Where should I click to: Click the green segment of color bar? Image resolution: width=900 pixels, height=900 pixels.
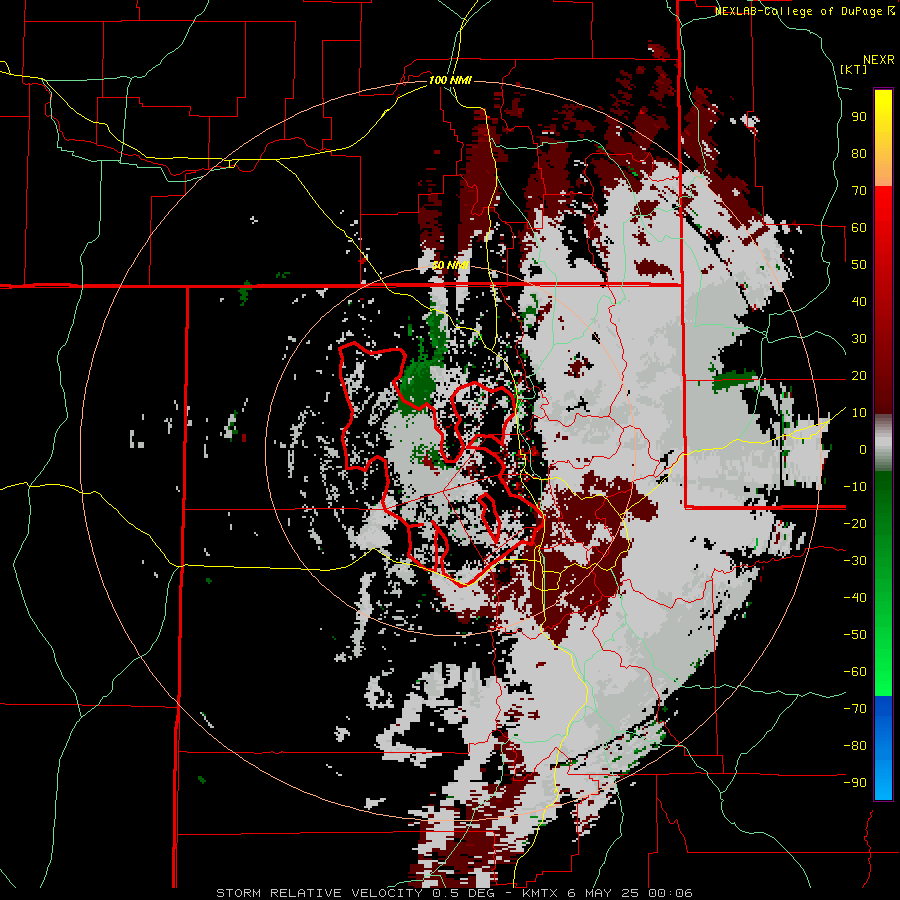[x=883, y=583]
